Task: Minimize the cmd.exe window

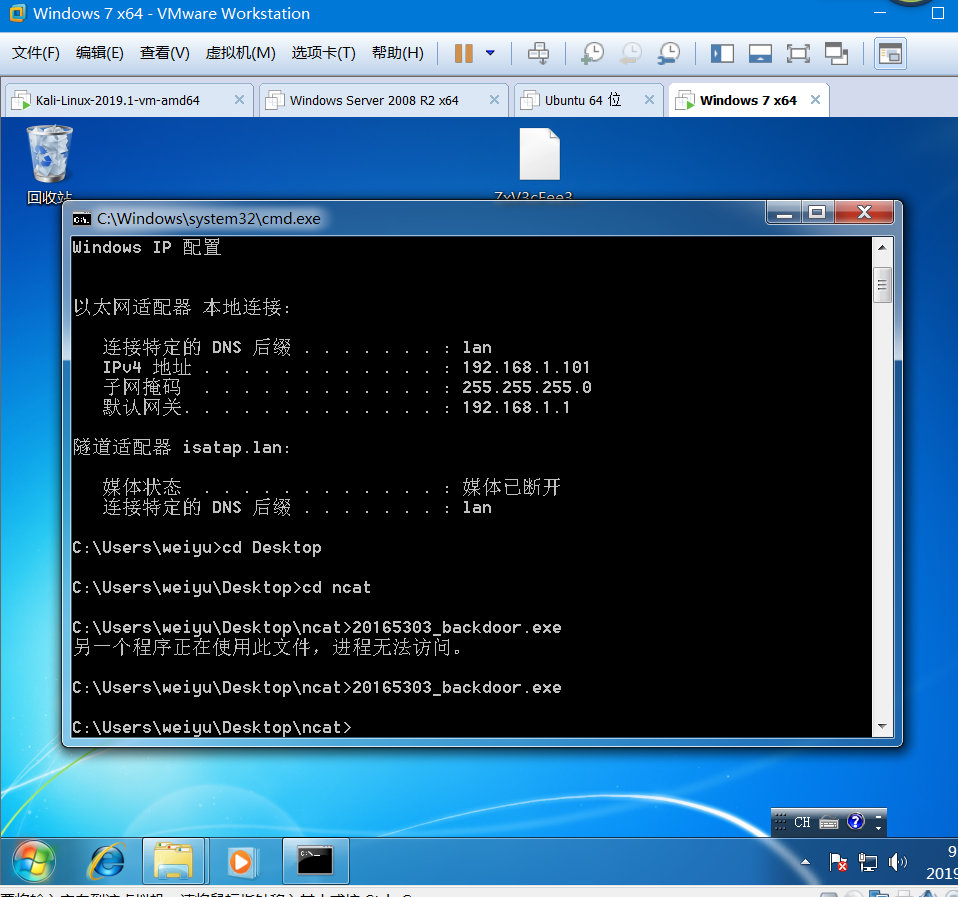Action: coord(784,213)
